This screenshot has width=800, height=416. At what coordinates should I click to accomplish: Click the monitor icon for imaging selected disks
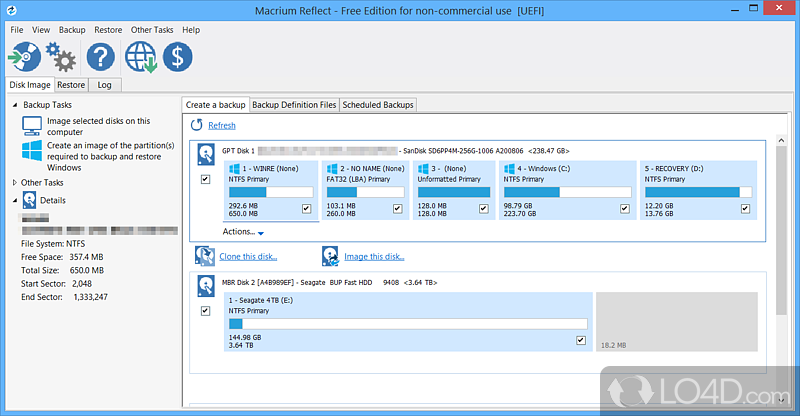[32, 126]
